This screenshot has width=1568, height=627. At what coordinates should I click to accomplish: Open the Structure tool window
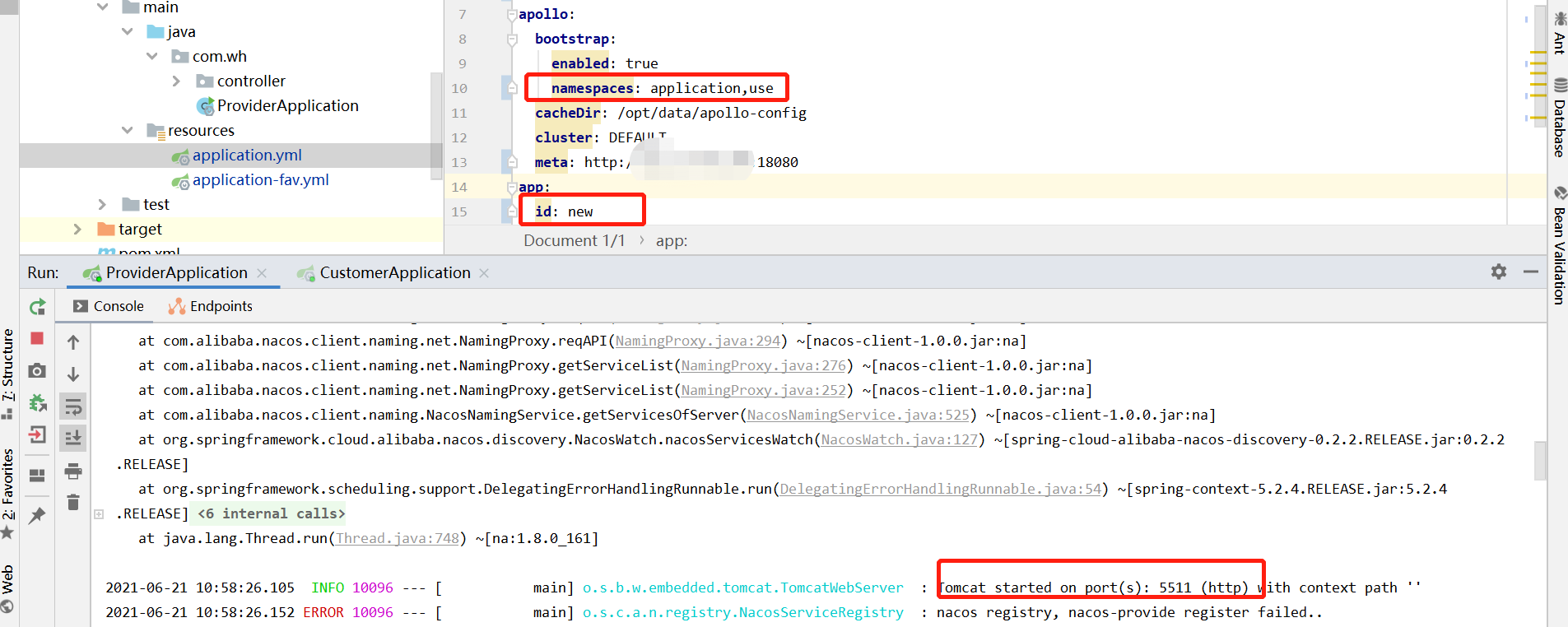click(x=8, y=374)
